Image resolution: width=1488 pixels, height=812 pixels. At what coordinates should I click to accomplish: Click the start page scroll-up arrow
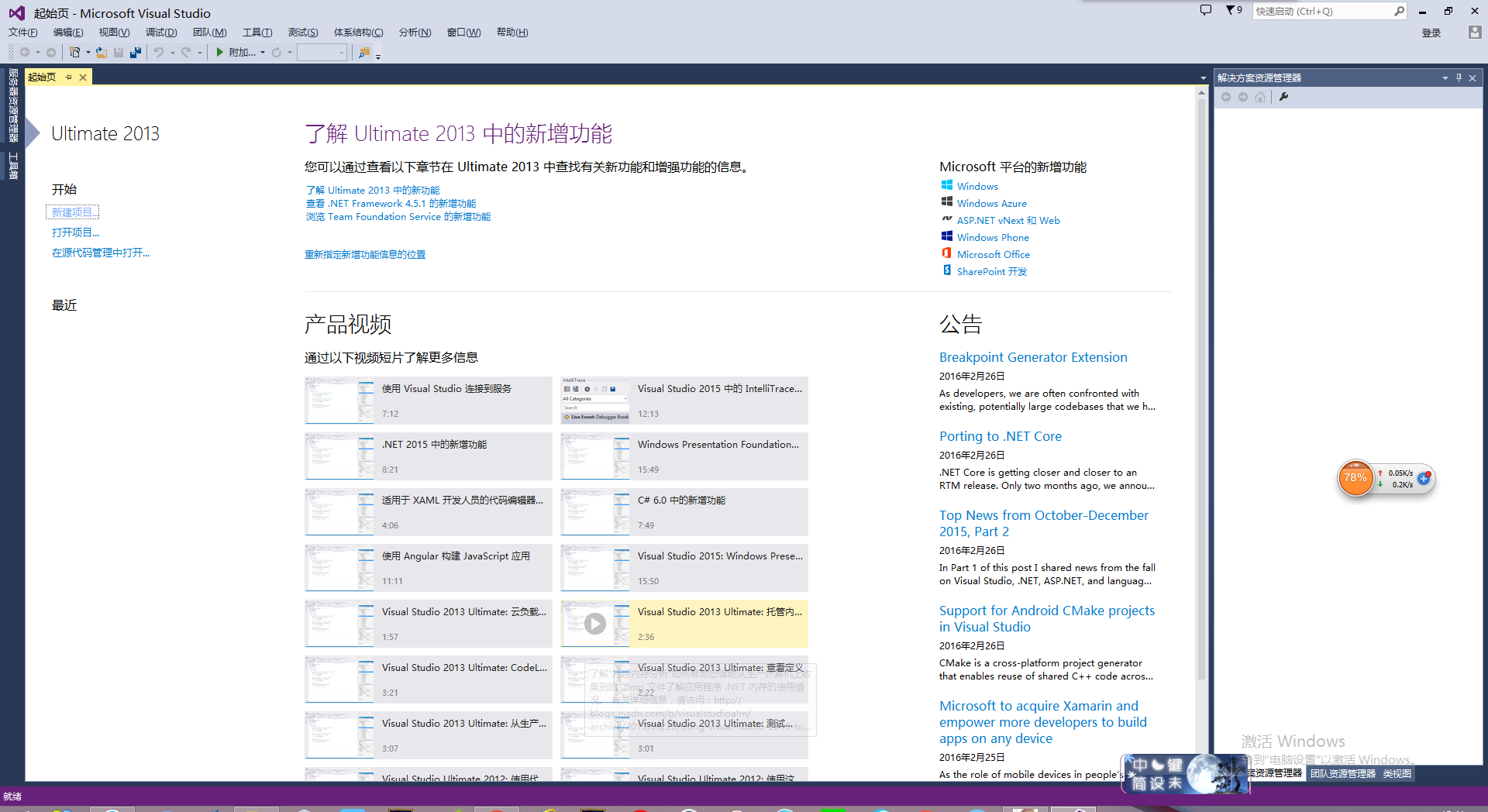[x=1201, y=93]
